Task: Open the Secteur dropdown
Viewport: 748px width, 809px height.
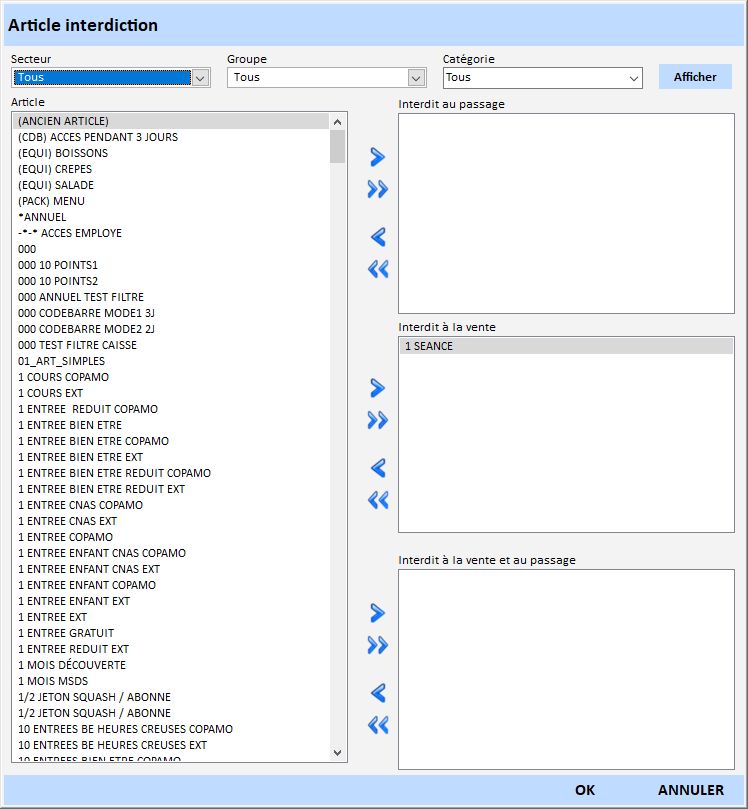Action: [200, 78]
